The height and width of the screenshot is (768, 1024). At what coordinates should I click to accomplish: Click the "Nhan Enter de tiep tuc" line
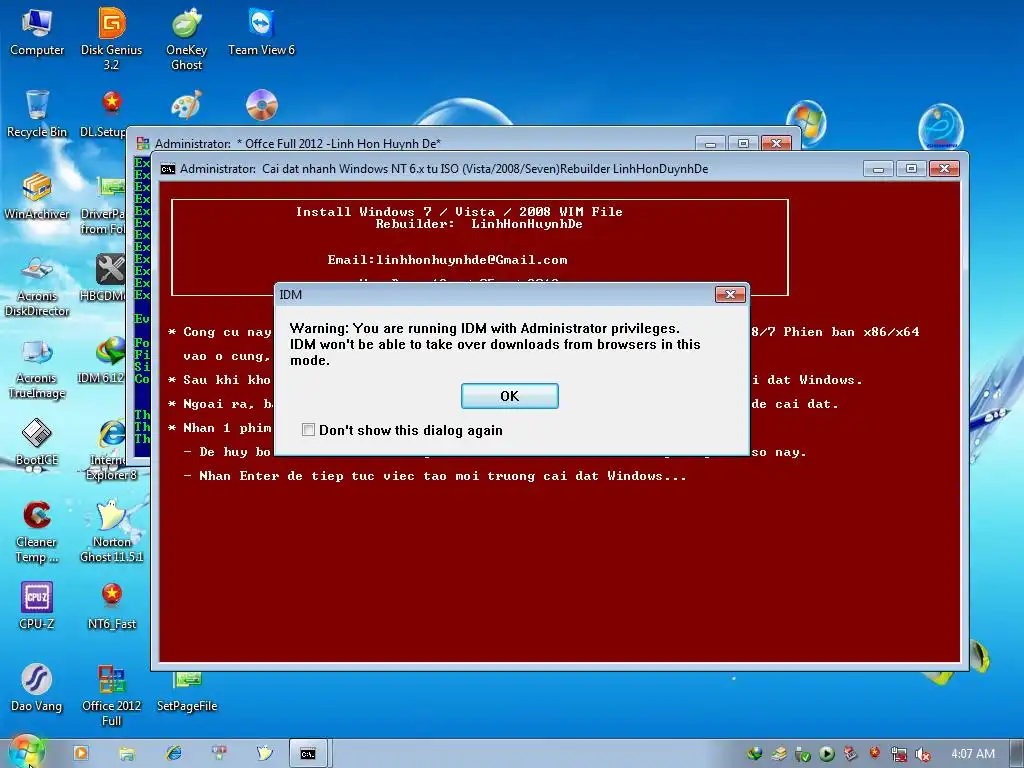[x=435, y=475]
